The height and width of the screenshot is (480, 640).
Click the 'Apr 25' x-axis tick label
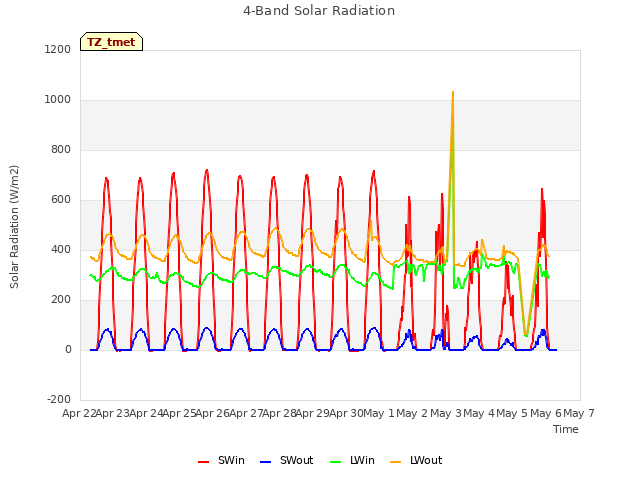coord(179,413)
